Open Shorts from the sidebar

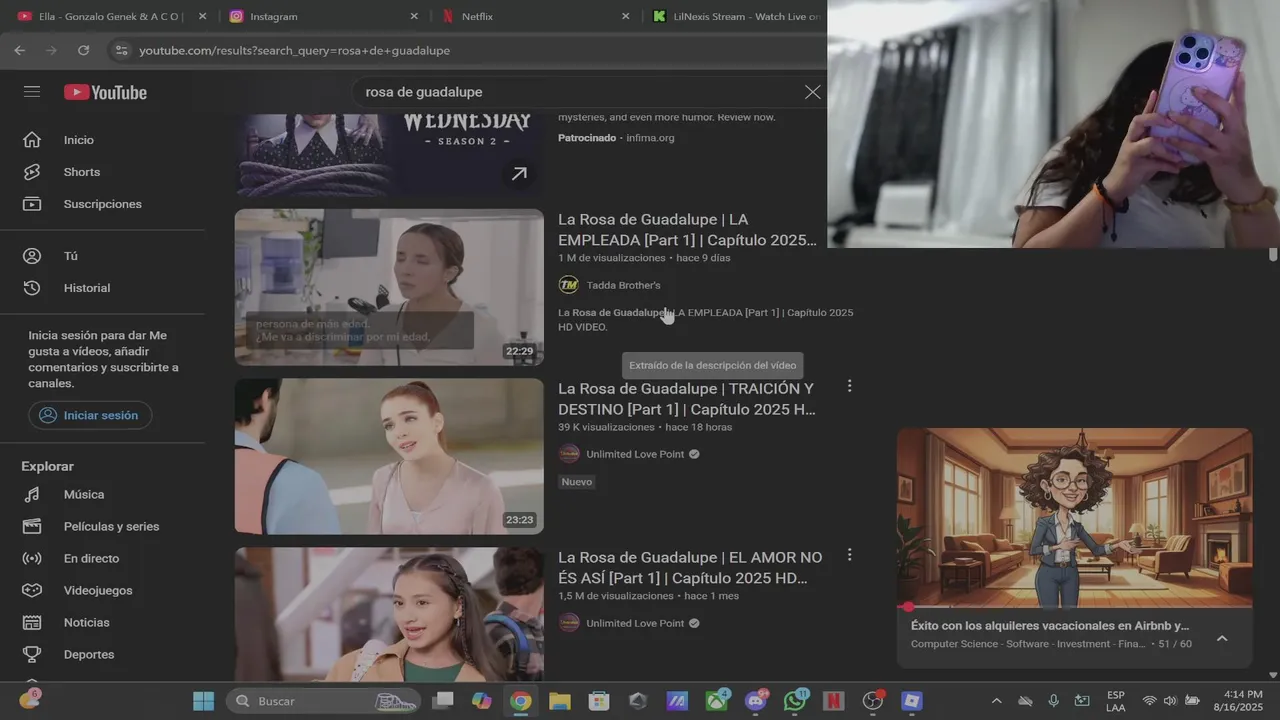click(x=81, y=172)
